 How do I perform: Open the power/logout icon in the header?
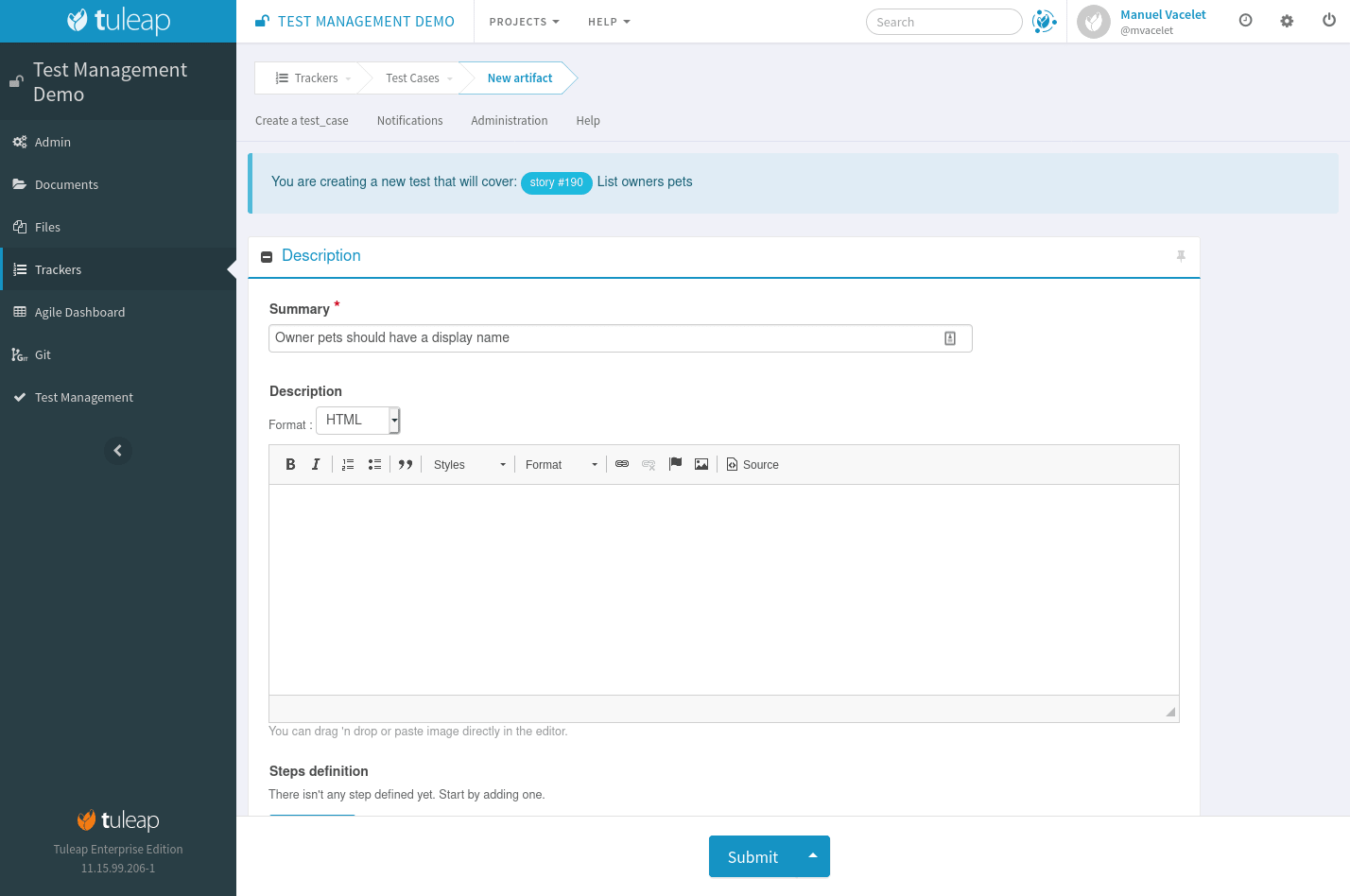1328,20
